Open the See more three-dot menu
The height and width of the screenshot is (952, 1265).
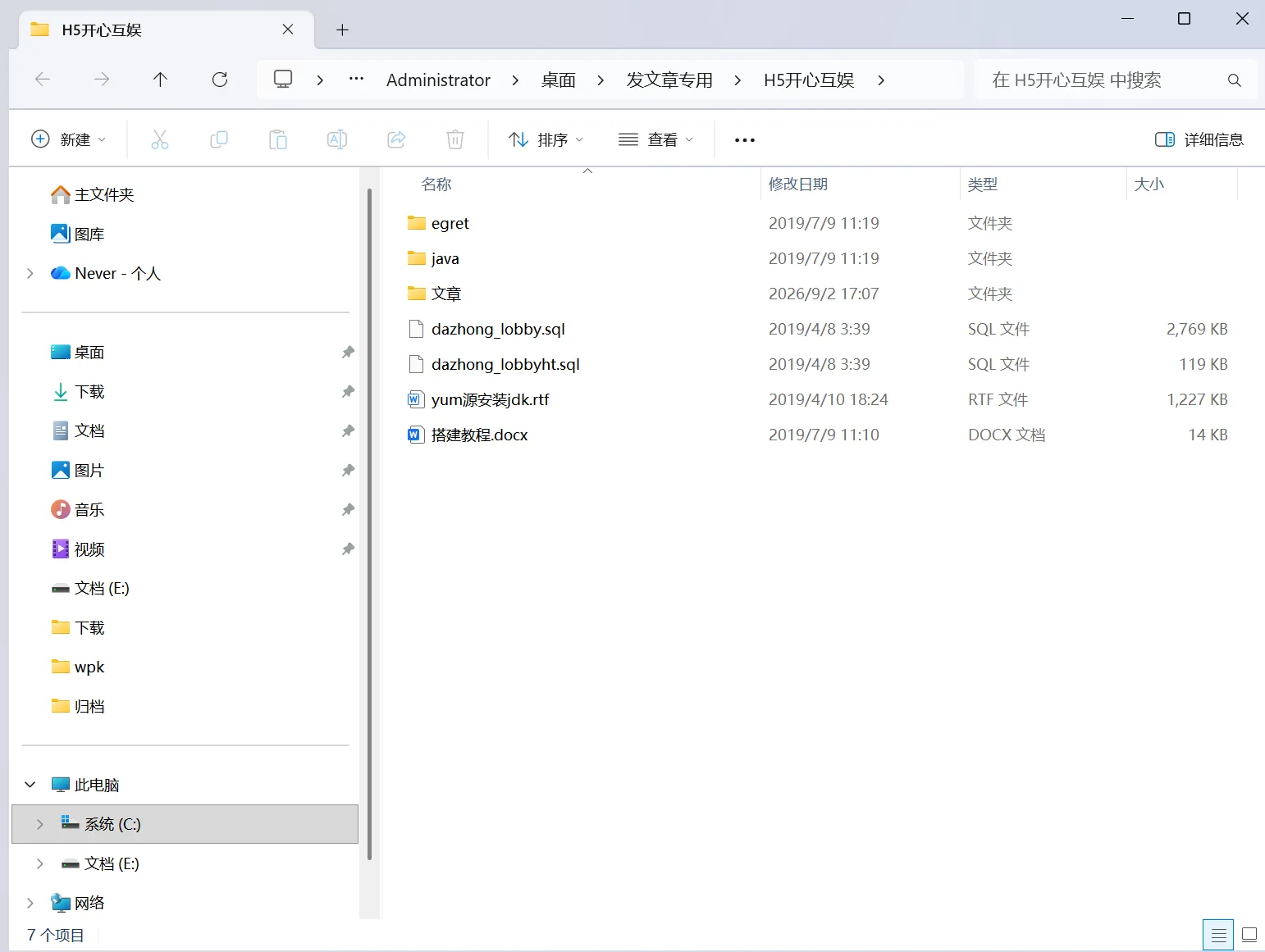[x=745, y=140]
